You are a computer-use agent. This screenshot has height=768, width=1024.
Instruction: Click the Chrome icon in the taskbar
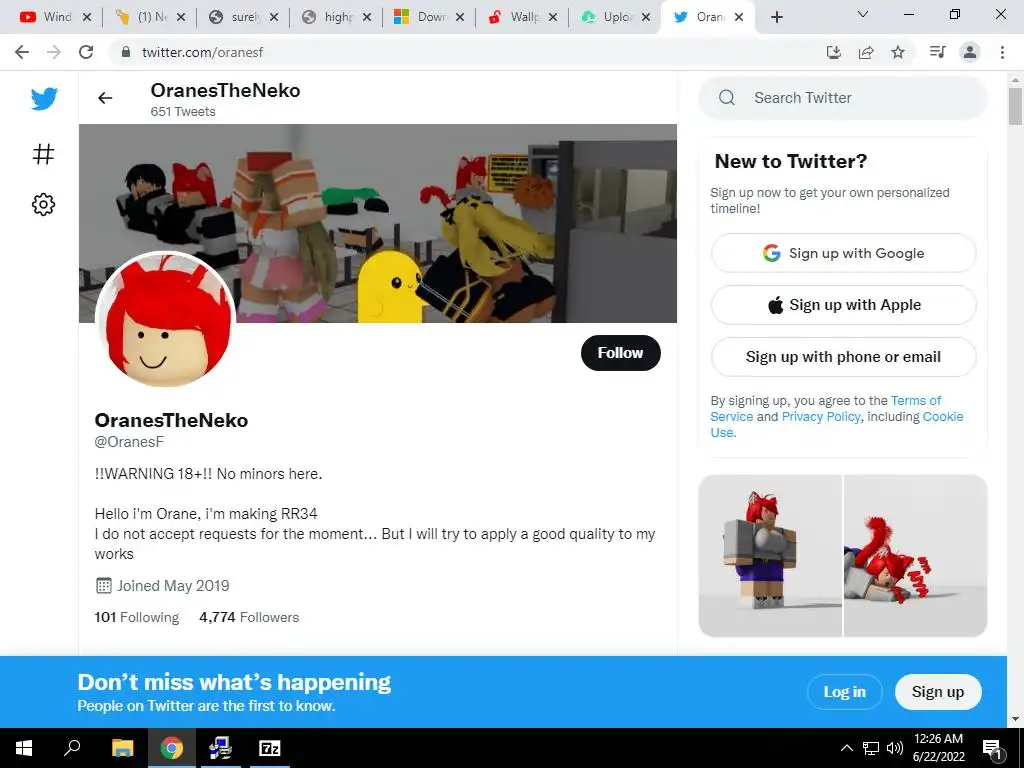[x=172, y=748]
